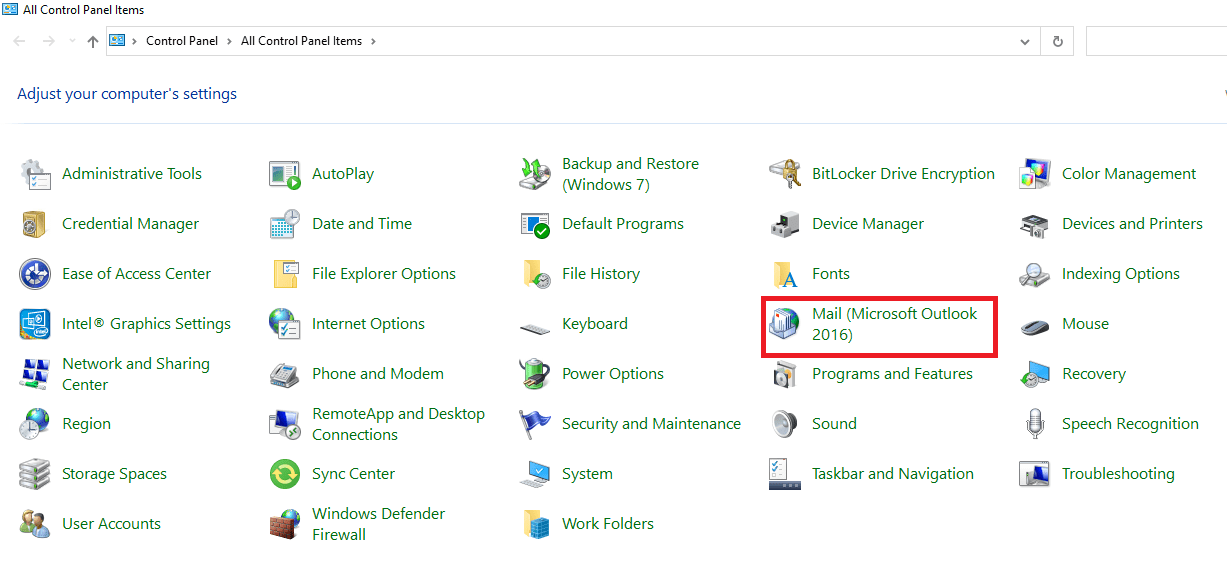Click the Ease of Access Center icon
This screenshot has width=1227, height=571.
(35, 274)
